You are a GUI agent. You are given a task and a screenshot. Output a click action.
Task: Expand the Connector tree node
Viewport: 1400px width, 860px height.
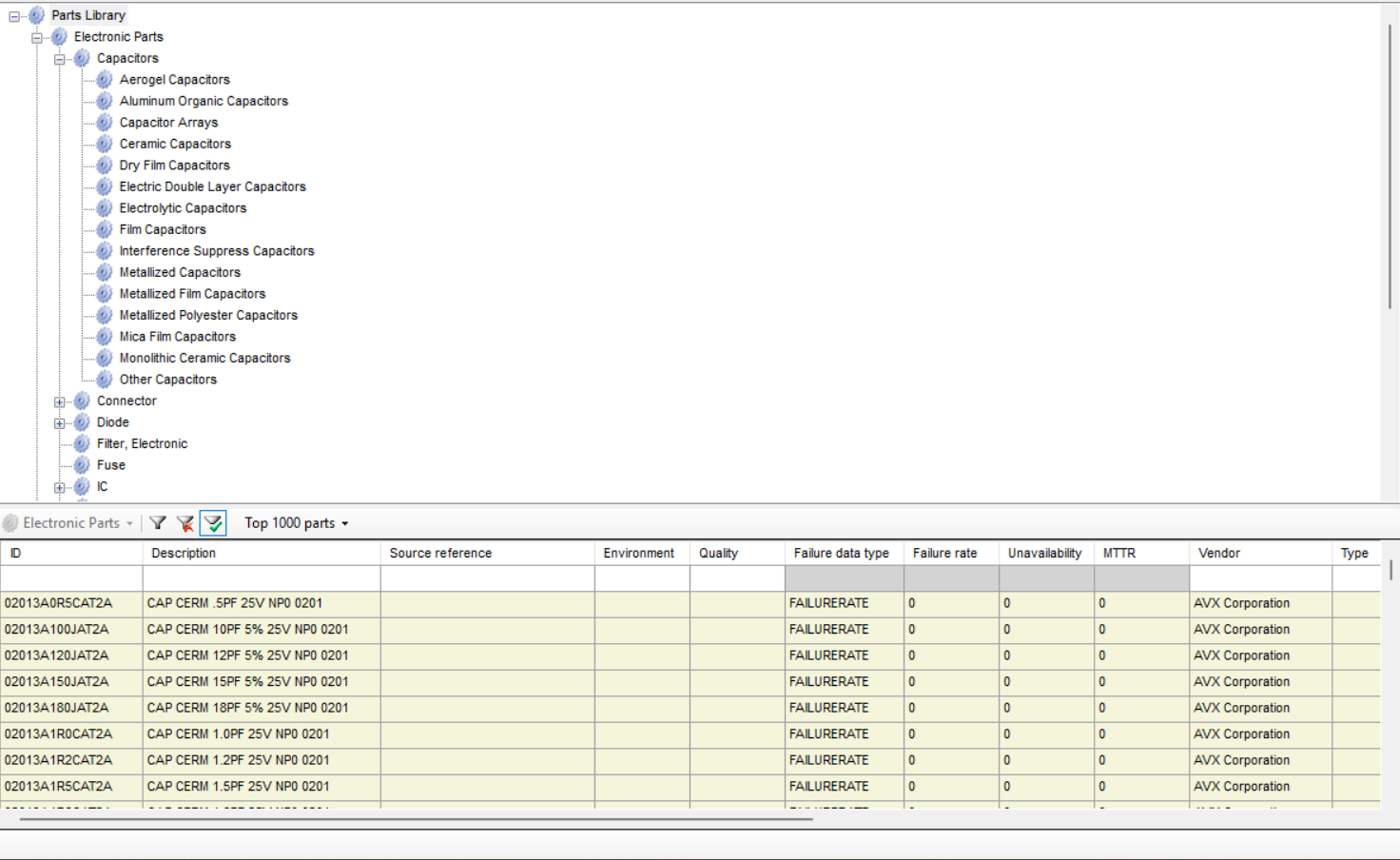pos(59,401)
